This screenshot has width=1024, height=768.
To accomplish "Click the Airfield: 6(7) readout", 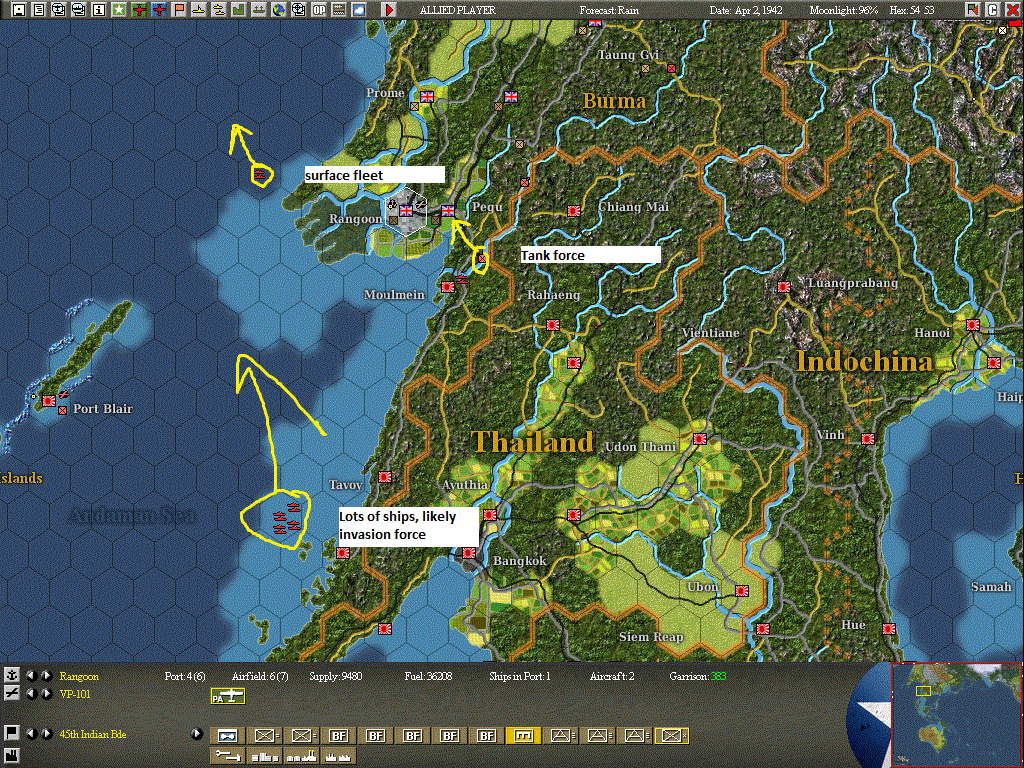I will (x=260, y=676).
